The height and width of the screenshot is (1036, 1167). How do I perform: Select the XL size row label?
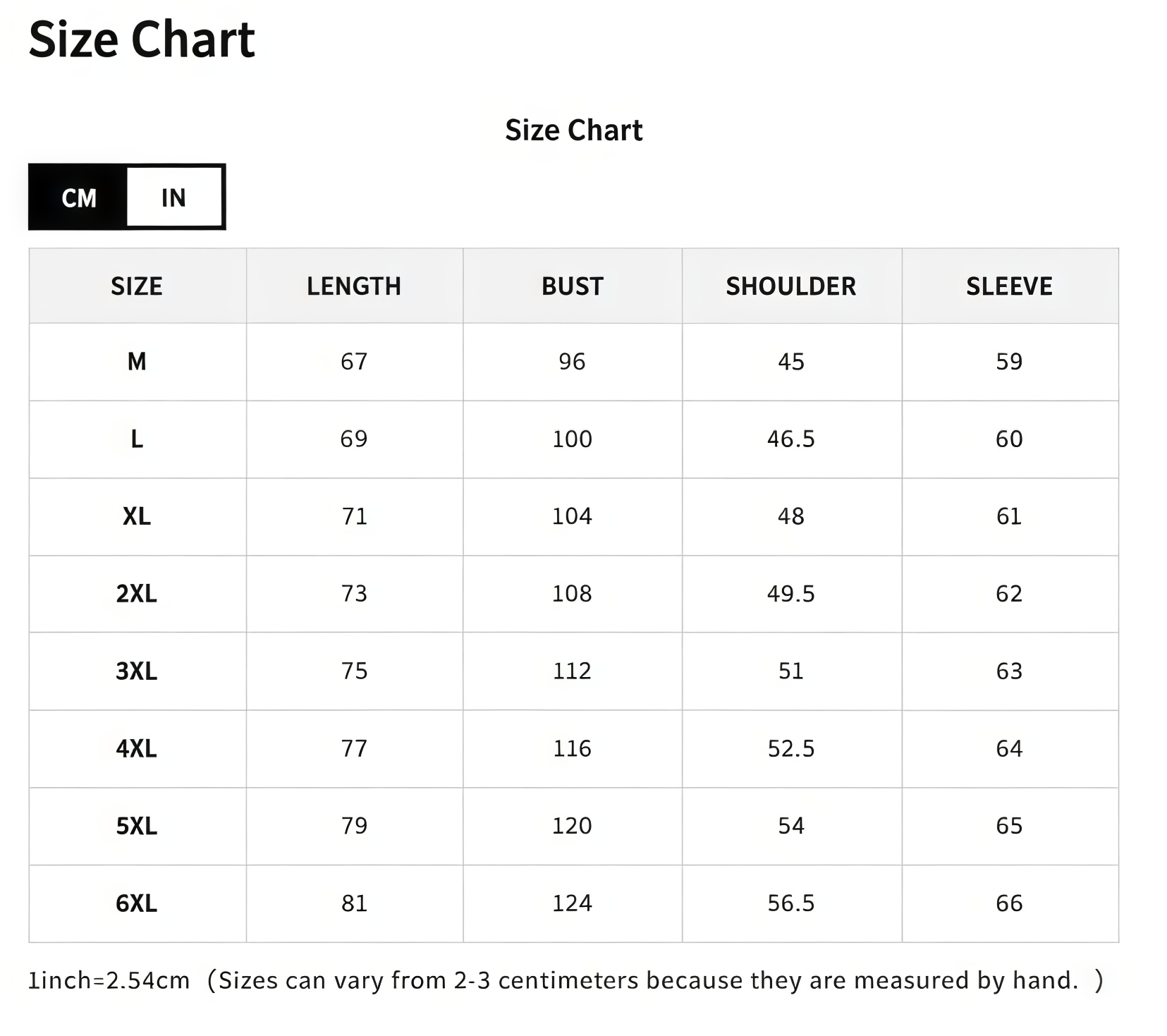pos(137,516)
